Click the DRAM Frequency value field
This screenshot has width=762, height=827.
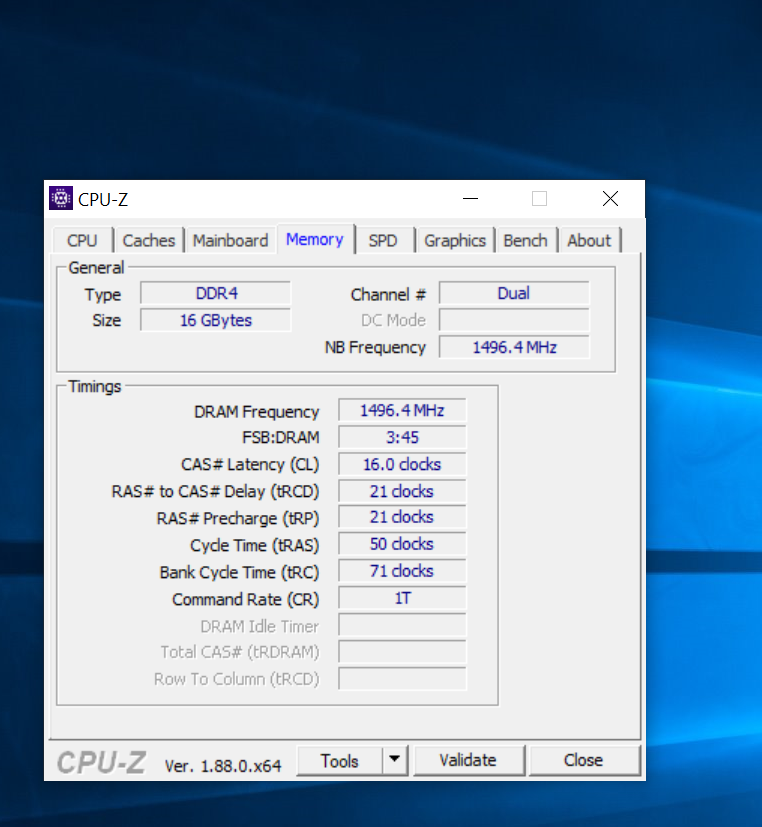(402, 410)
